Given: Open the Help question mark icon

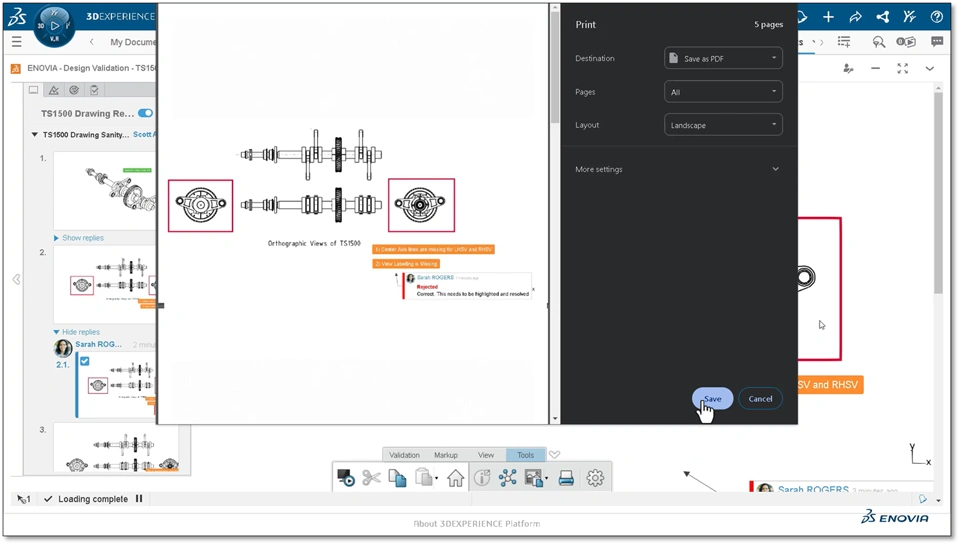Looking at the screenshot, I should coord(937,17).
